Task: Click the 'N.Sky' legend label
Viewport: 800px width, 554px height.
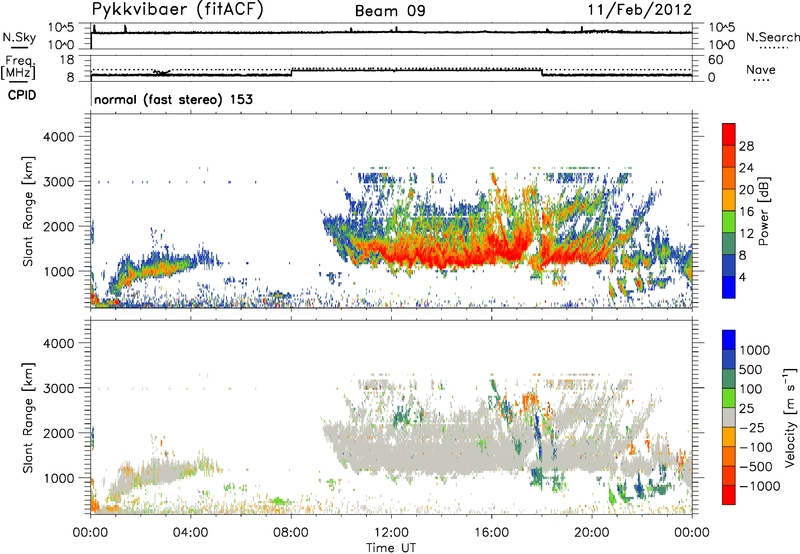Action: click(x=19, y=37)
